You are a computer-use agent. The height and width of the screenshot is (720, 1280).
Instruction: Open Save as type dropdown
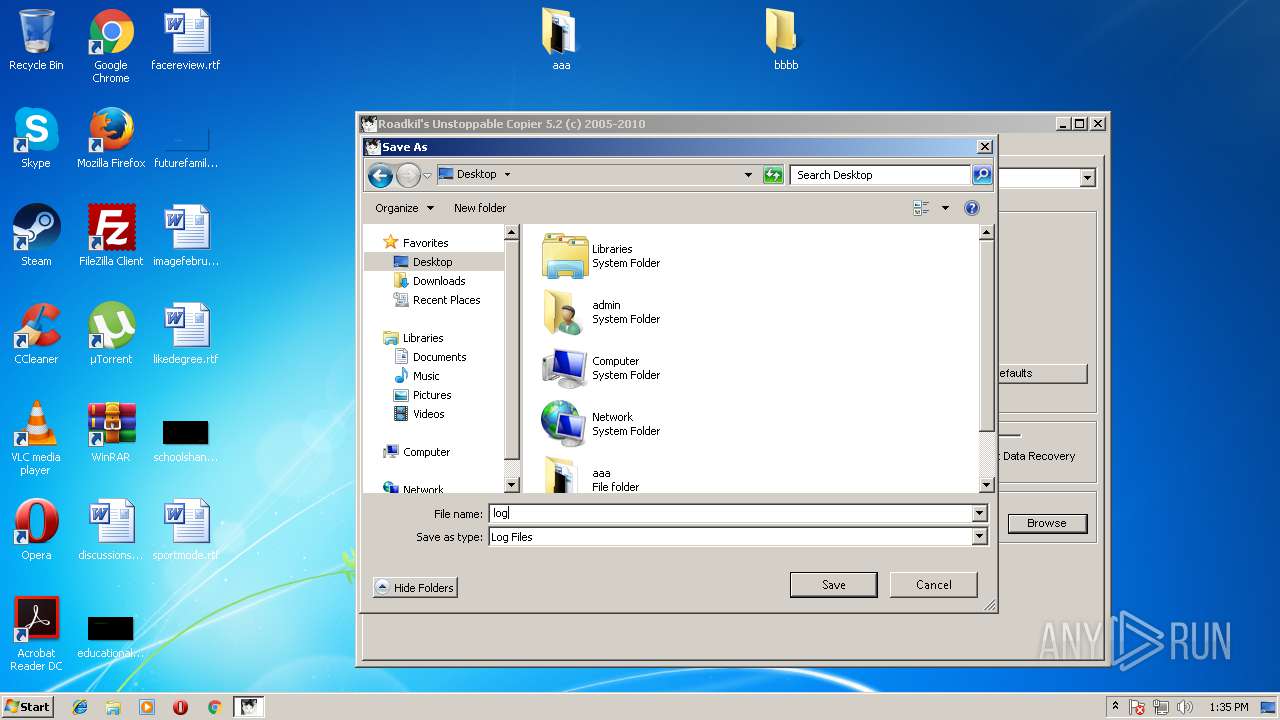coord(979,537)
